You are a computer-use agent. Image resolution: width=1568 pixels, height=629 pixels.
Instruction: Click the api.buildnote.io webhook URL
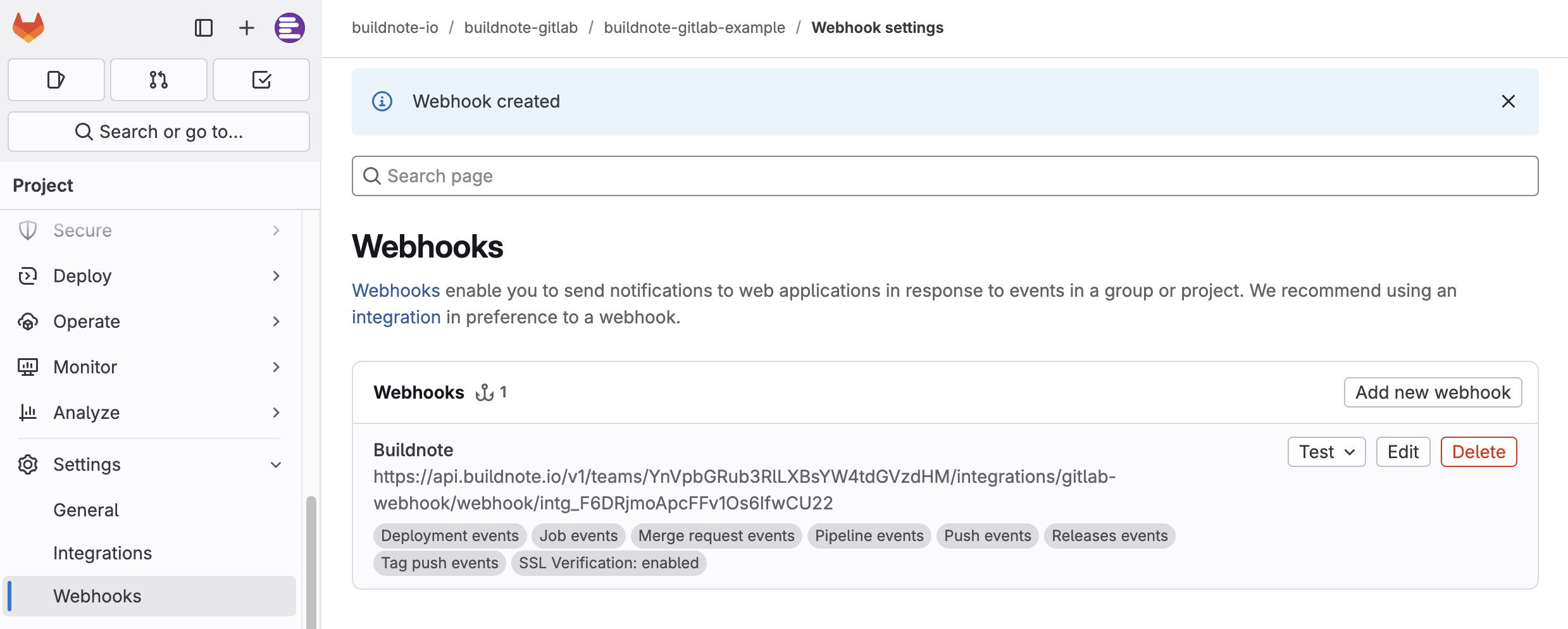pos(745,490)
